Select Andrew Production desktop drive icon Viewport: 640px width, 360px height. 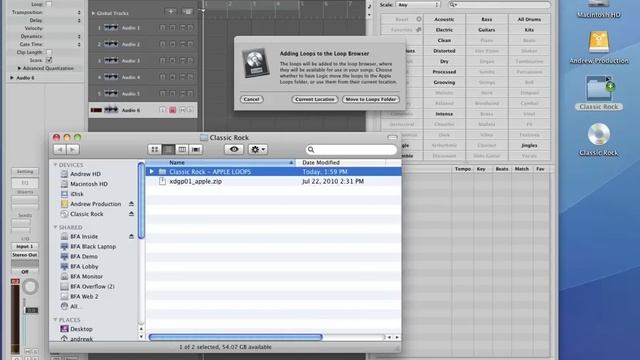(599, 42)
